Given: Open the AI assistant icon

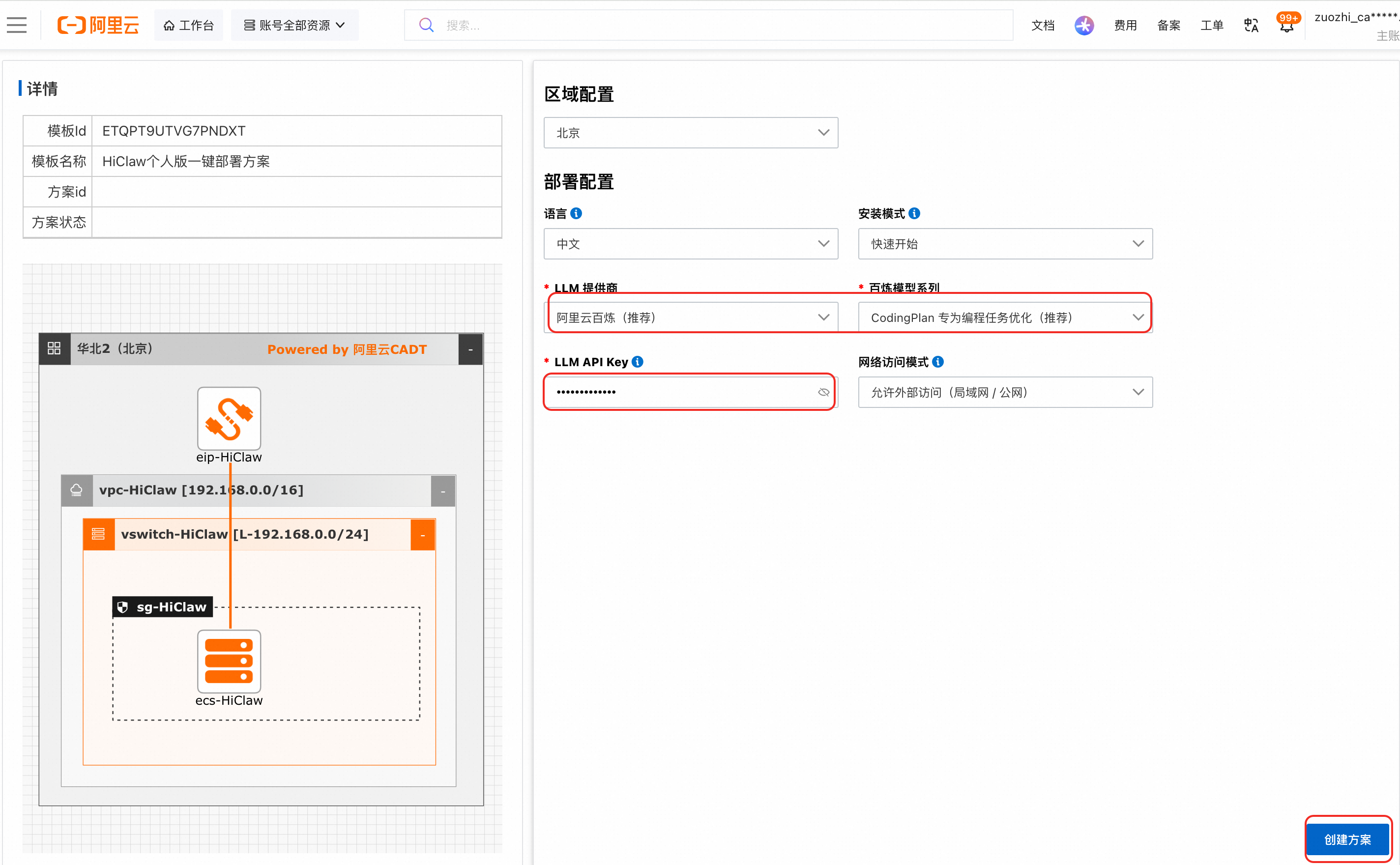Looking at the screenshot, I should pyautogui.click(x=1083, y=25).
